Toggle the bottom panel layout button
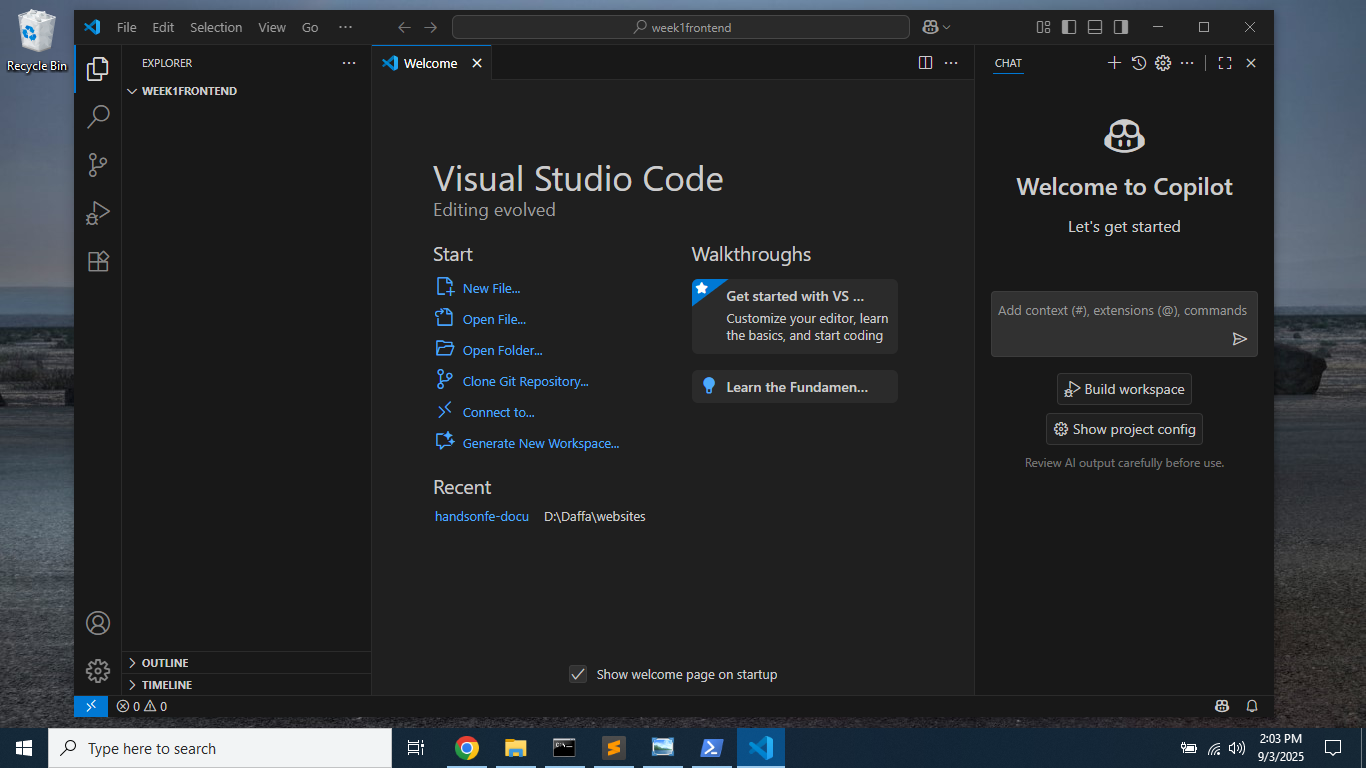This screenshot has width=1366, height=768. pos(1095,27)
